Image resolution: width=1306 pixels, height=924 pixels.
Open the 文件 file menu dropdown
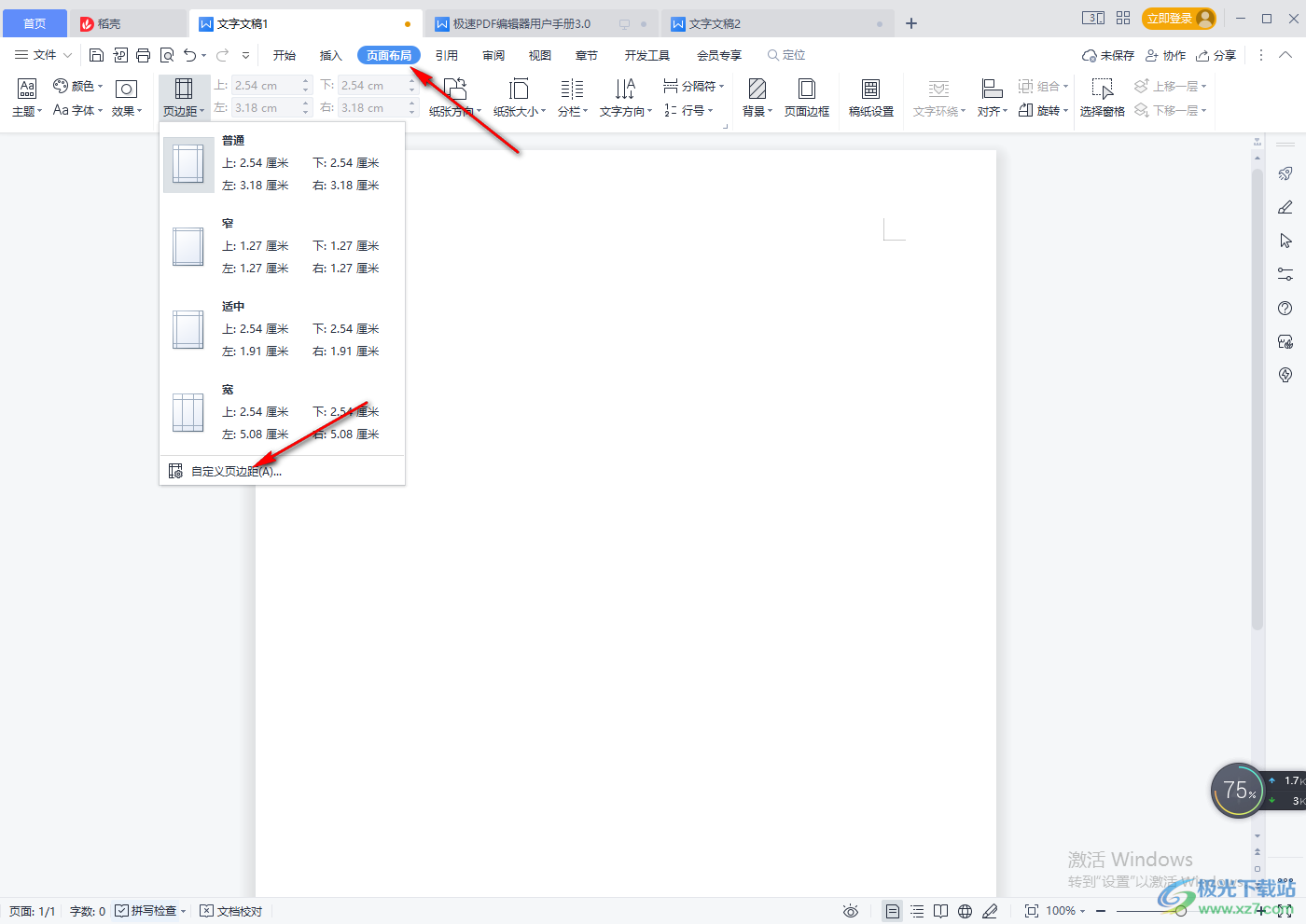click(x=43, y=55)
